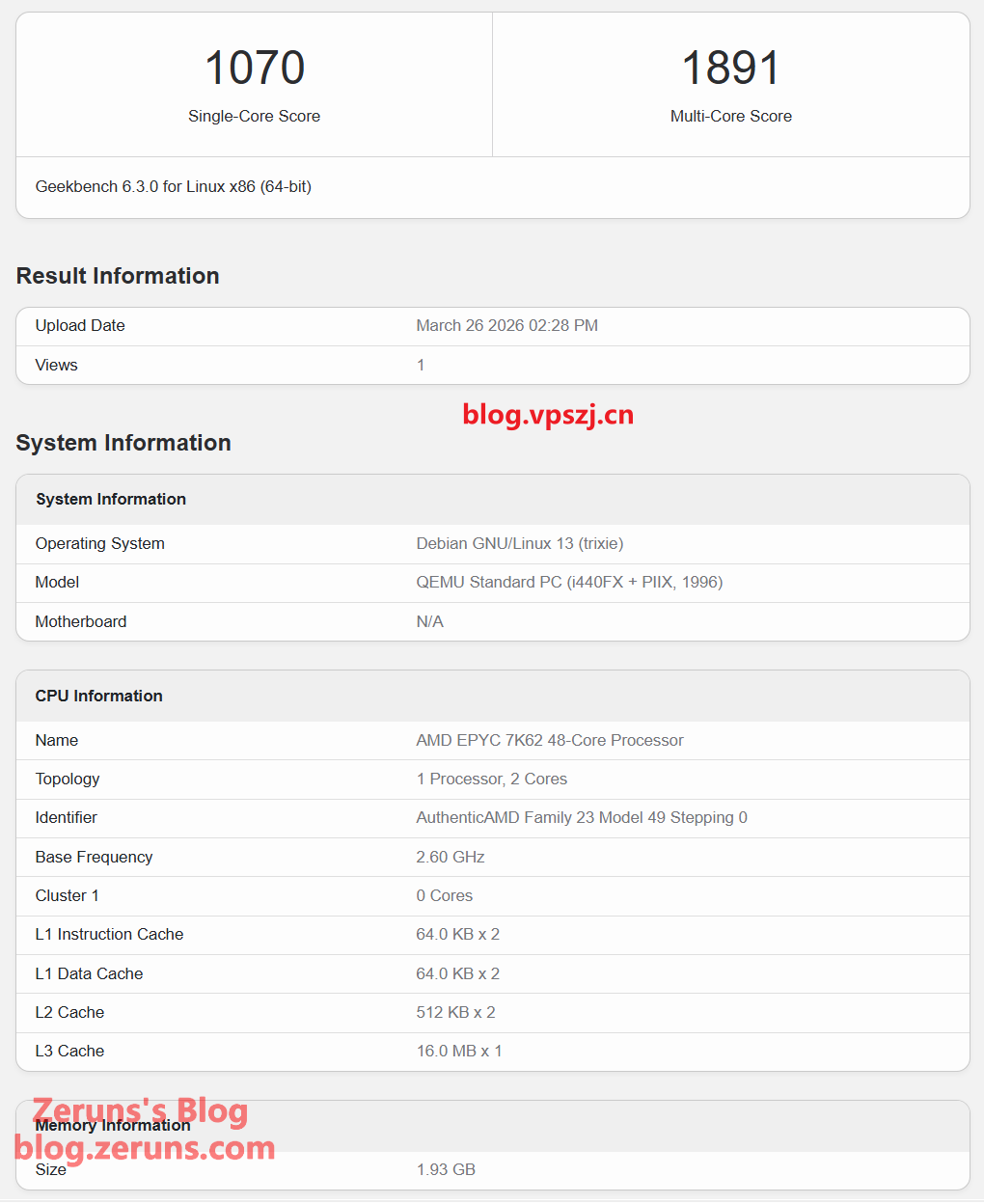Click the Result Information heading
Screen dimensions: 984x1204
(x=118, y=276)
